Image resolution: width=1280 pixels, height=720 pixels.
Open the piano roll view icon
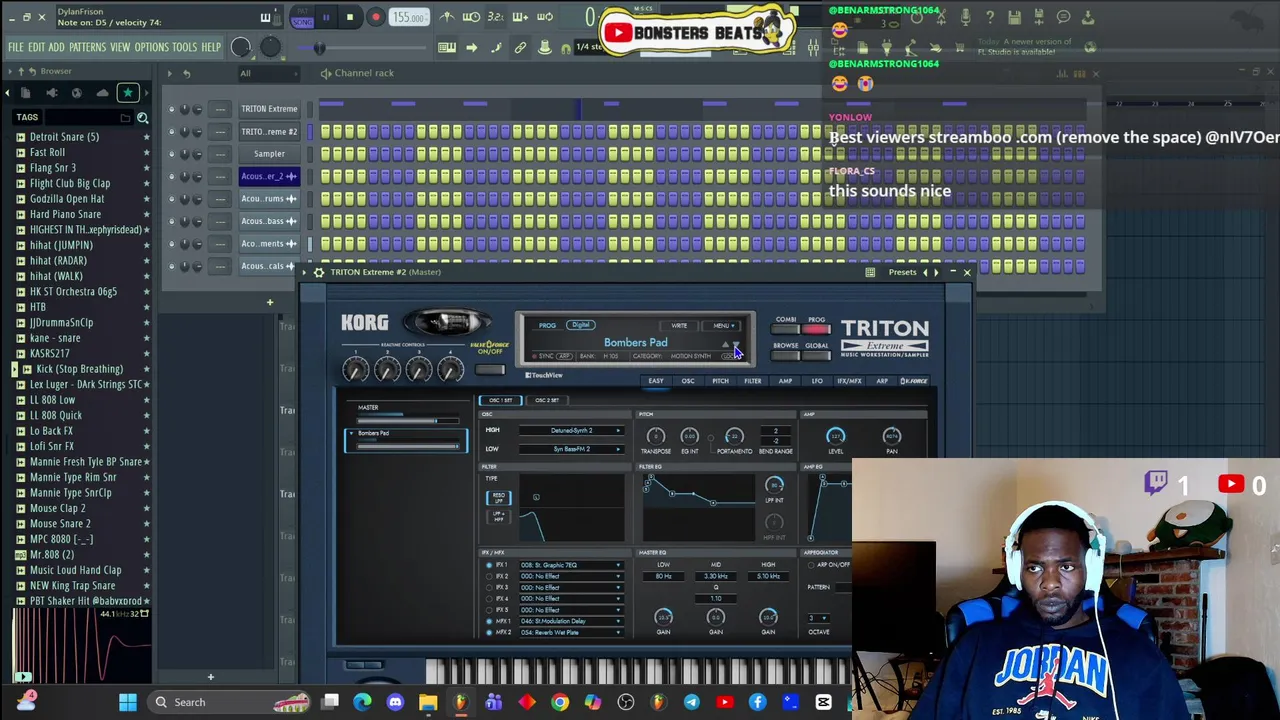[x=447, y=47]
